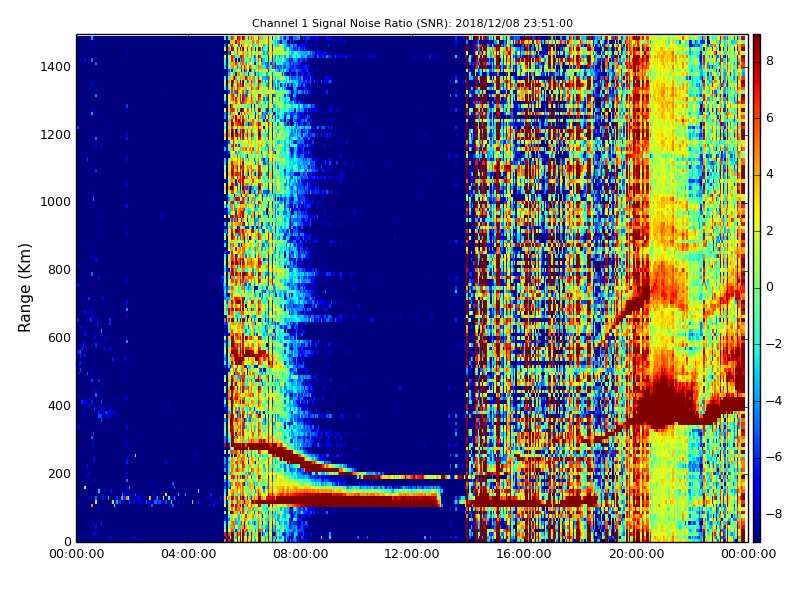Click the y-axis tick label 1400
The image size is (800, 600).
[x=55, y=67]
